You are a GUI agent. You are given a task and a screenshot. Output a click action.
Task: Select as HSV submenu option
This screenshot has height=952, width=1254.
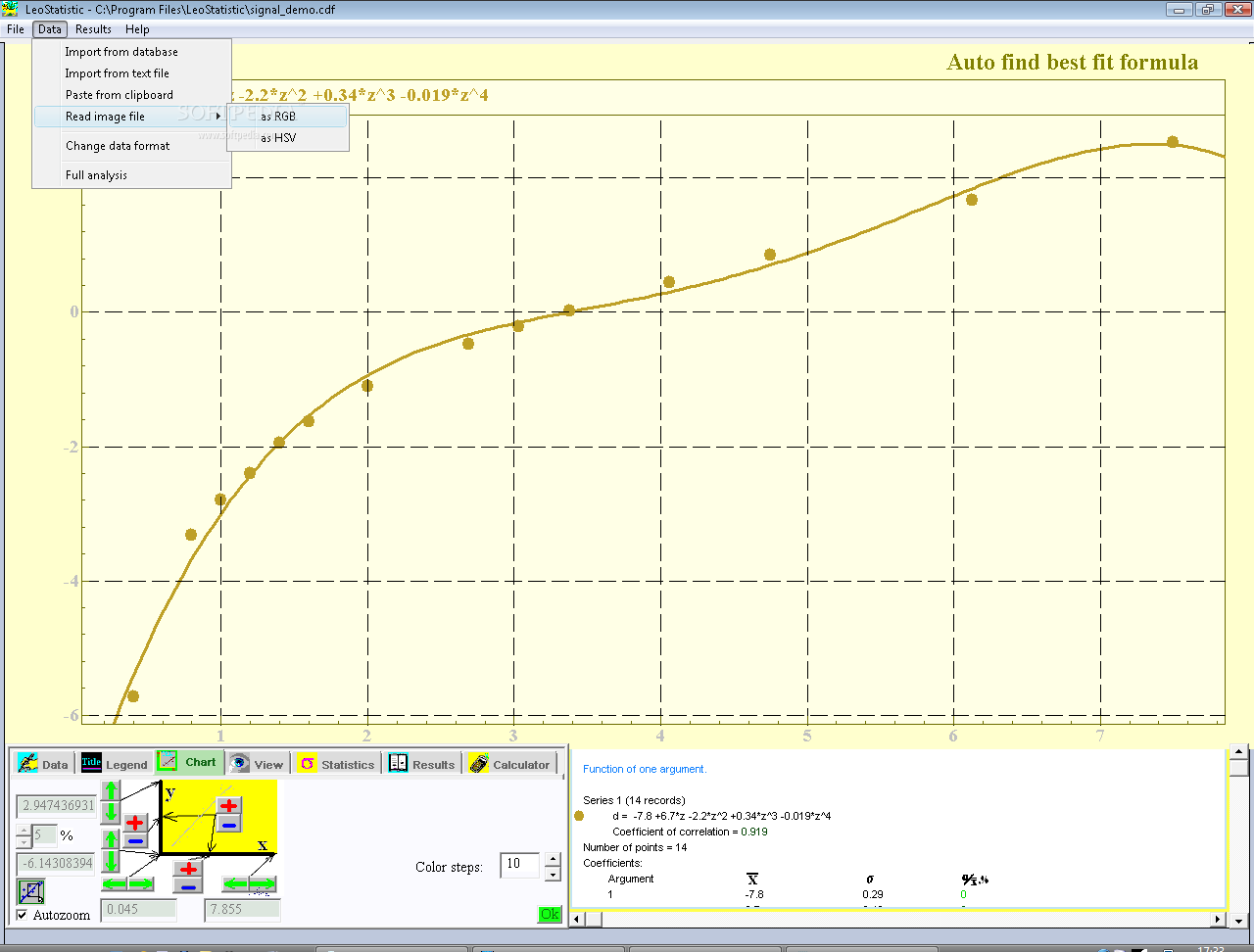click(289, 138)
